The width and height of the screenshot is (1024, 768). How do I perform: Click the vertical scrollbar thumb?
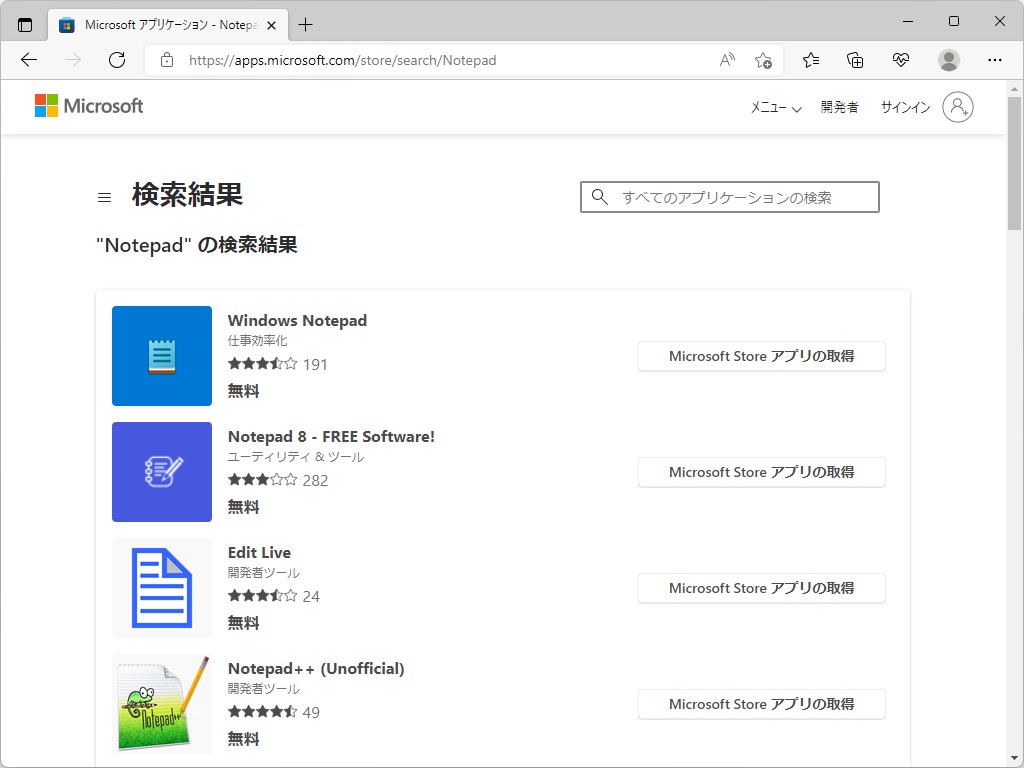coord(1014,163)
